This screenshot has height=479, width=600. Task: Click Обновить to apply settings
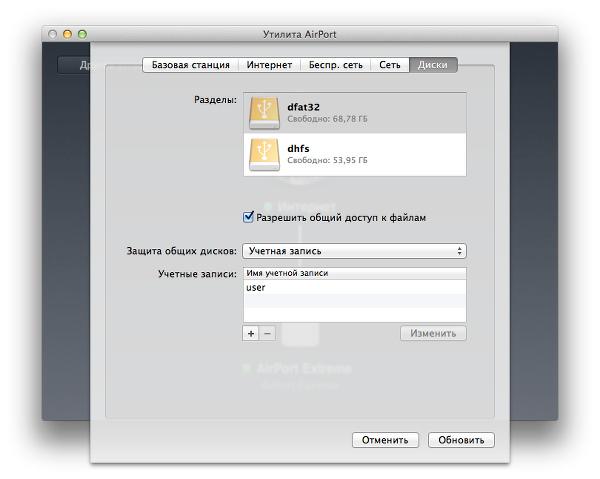point(461,440)
